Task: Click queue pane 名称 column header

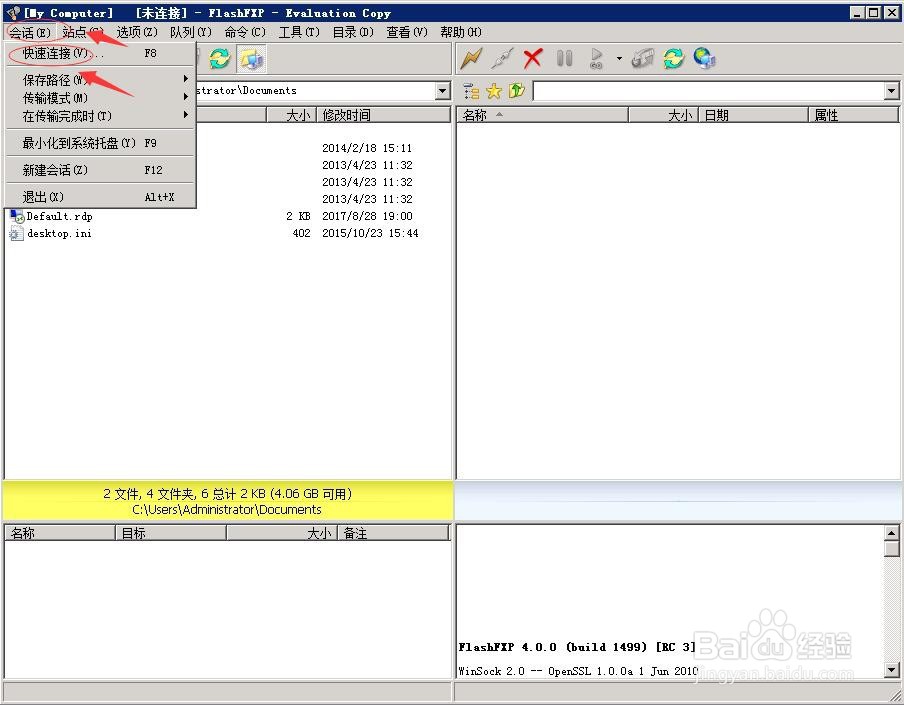Action: (x=60, y=533)
